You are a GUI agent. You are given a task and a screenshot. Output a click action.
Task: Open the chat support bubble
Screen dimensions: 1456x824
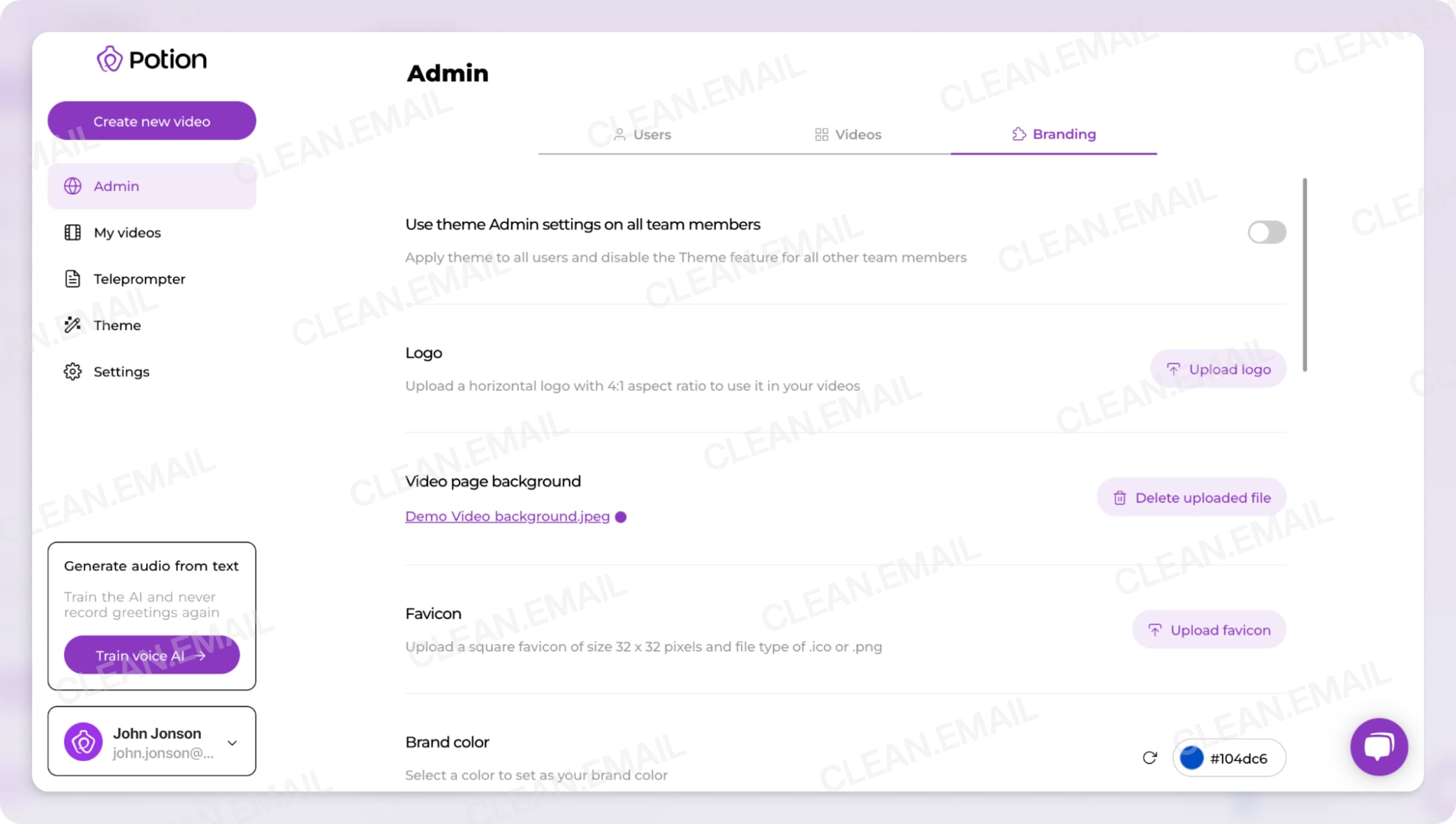coord(1379,746)
